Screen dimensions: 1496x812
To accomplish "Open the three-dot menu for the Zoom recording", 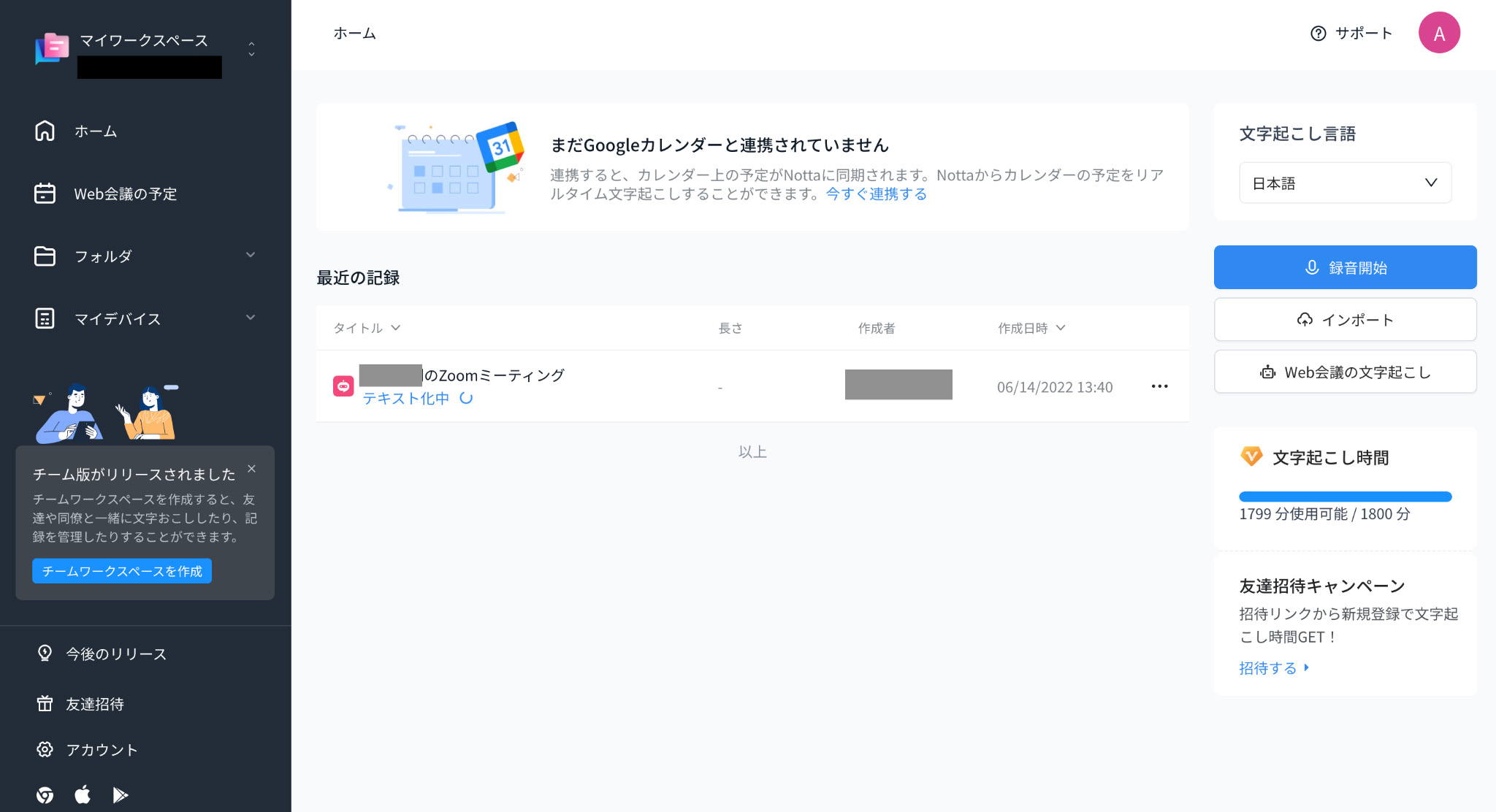I will [x=1159, y=386].
